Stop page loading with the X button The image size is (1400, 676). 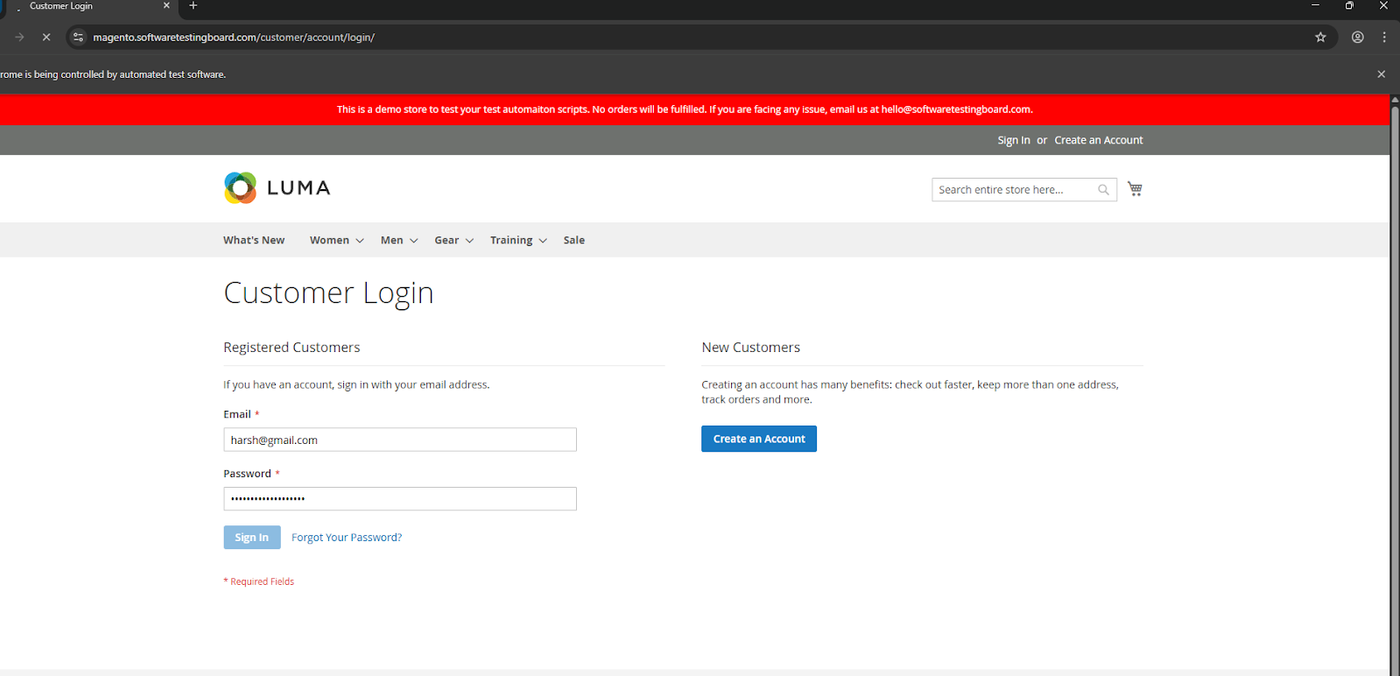click(46, 37)
